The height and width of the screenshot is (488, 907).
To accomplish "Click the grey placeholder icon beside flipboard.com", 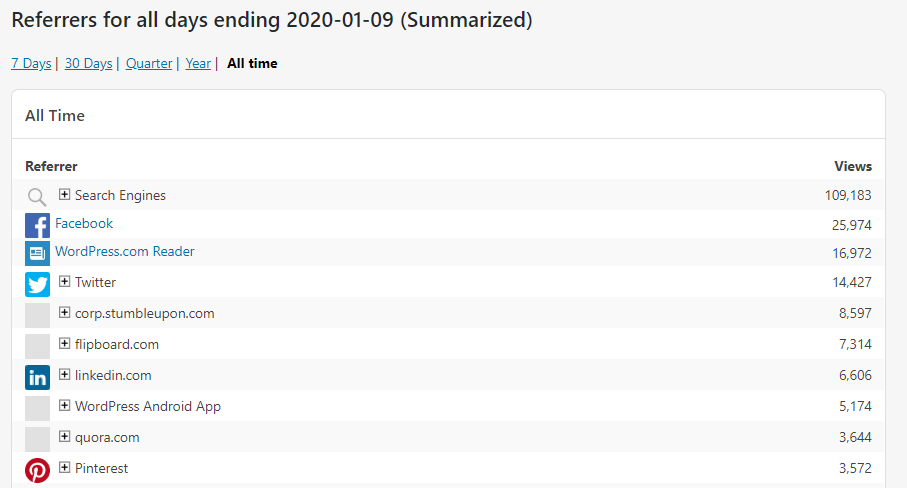I will coord(38,346).
